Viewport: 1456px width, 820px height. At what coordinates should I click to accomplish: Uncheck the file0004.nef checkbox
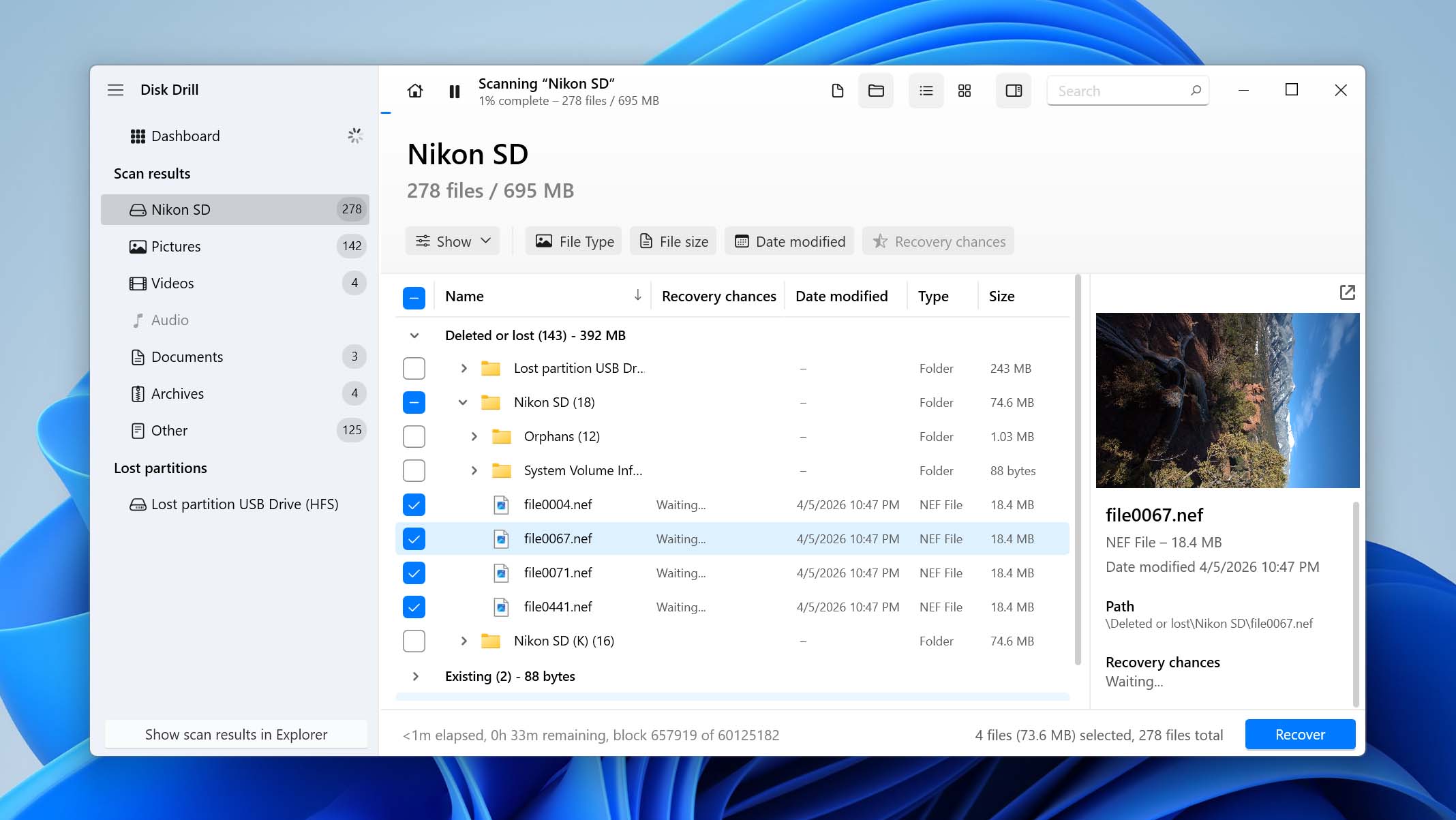(414, 504)
